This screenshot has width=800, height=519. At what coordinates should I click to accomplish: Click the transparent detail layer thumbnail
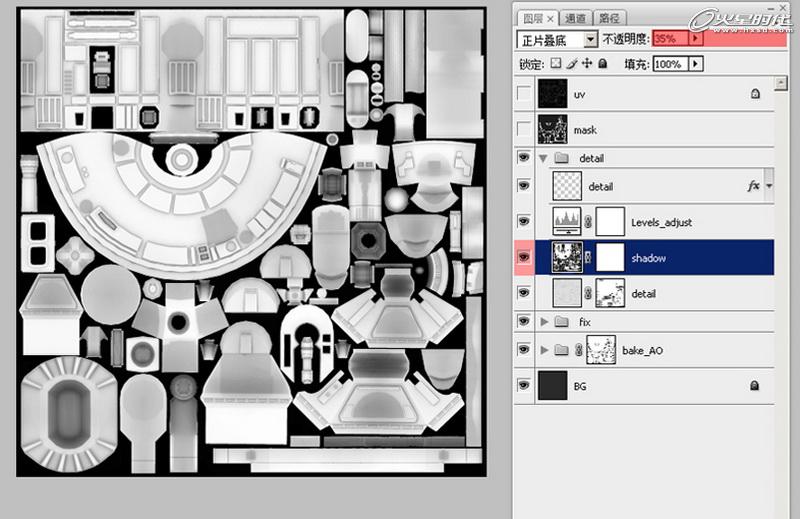pyautogui.click(x=567, y=186)
